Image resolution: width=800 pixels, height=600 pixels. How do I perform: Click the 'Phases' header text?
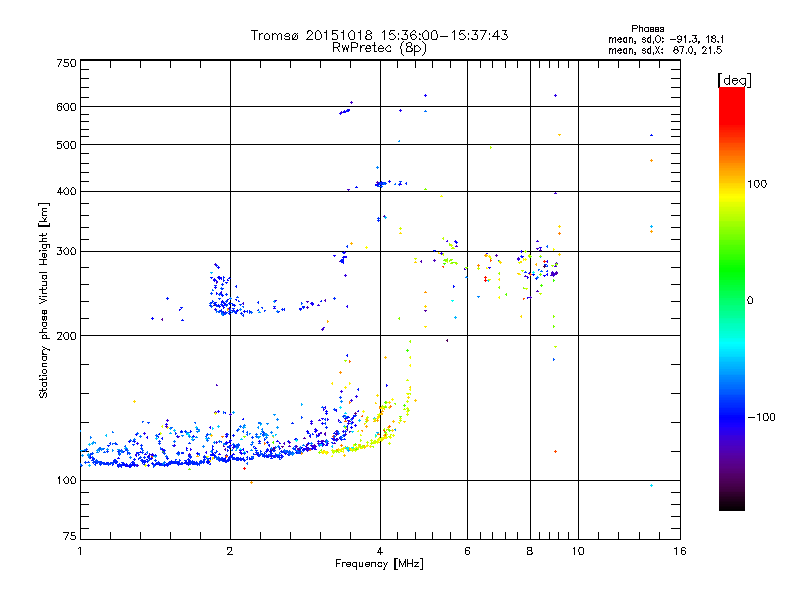tap(647, 29)
